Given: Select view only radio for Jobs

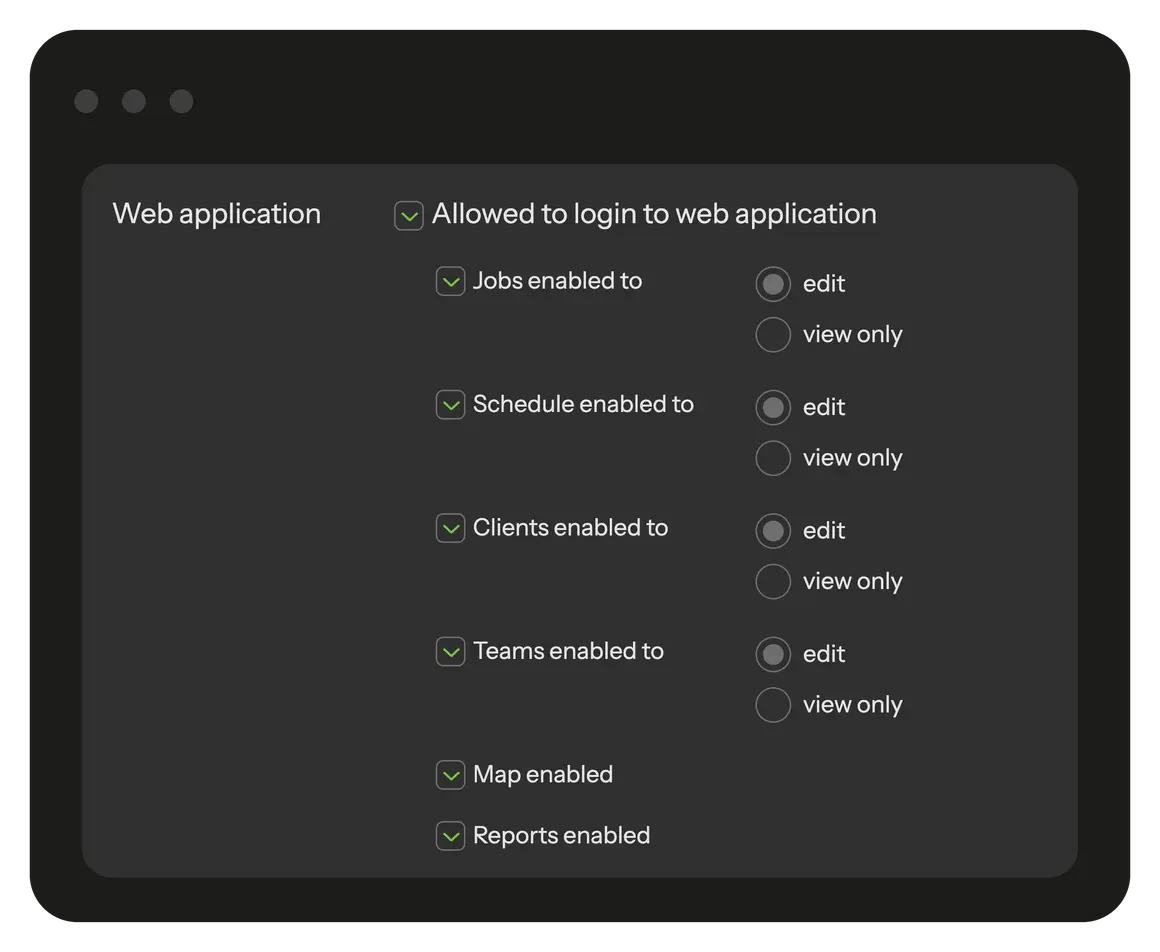Looking at the screenshot, I should 773,335.
